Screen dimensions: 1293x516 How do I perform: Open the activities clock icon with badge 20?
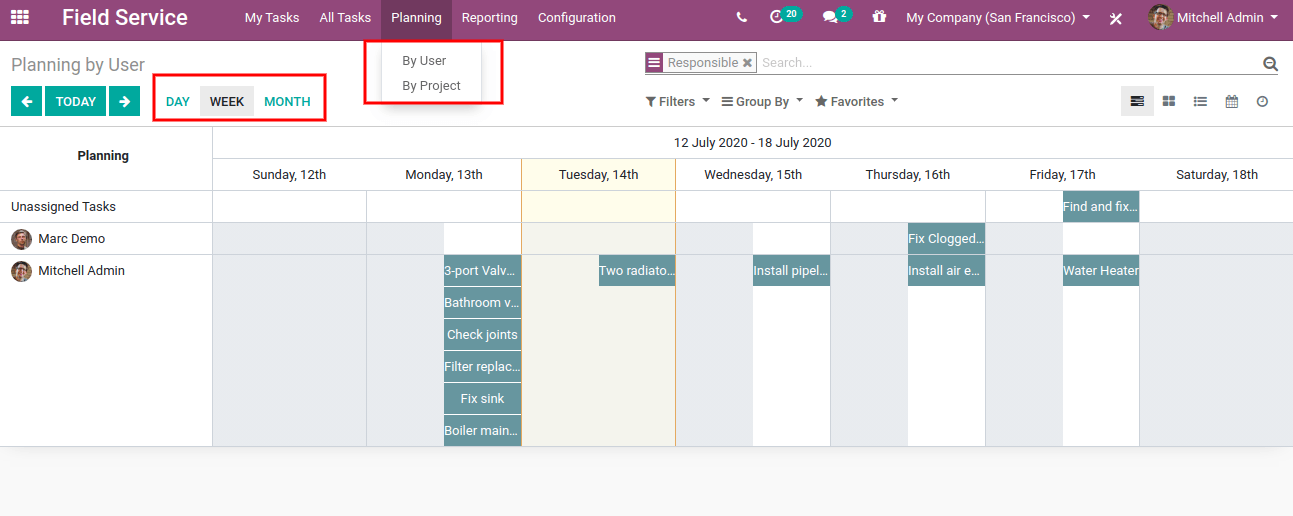pos(778,17)
